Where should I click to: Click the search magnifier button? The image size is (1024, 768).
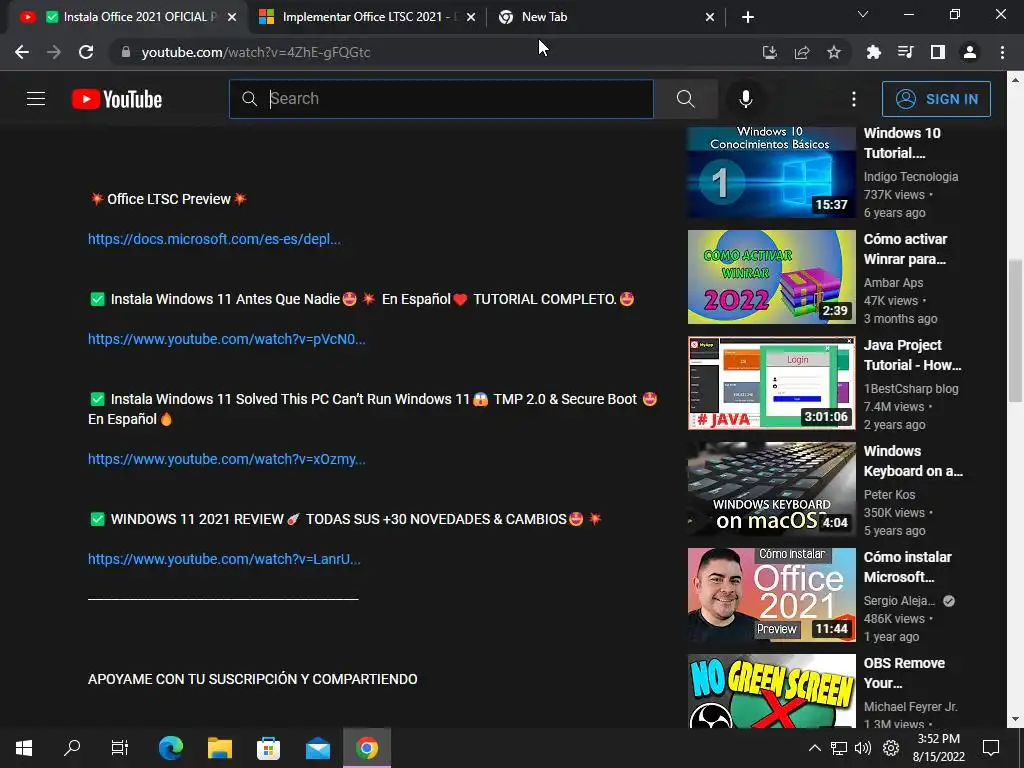tap(685, 99)
